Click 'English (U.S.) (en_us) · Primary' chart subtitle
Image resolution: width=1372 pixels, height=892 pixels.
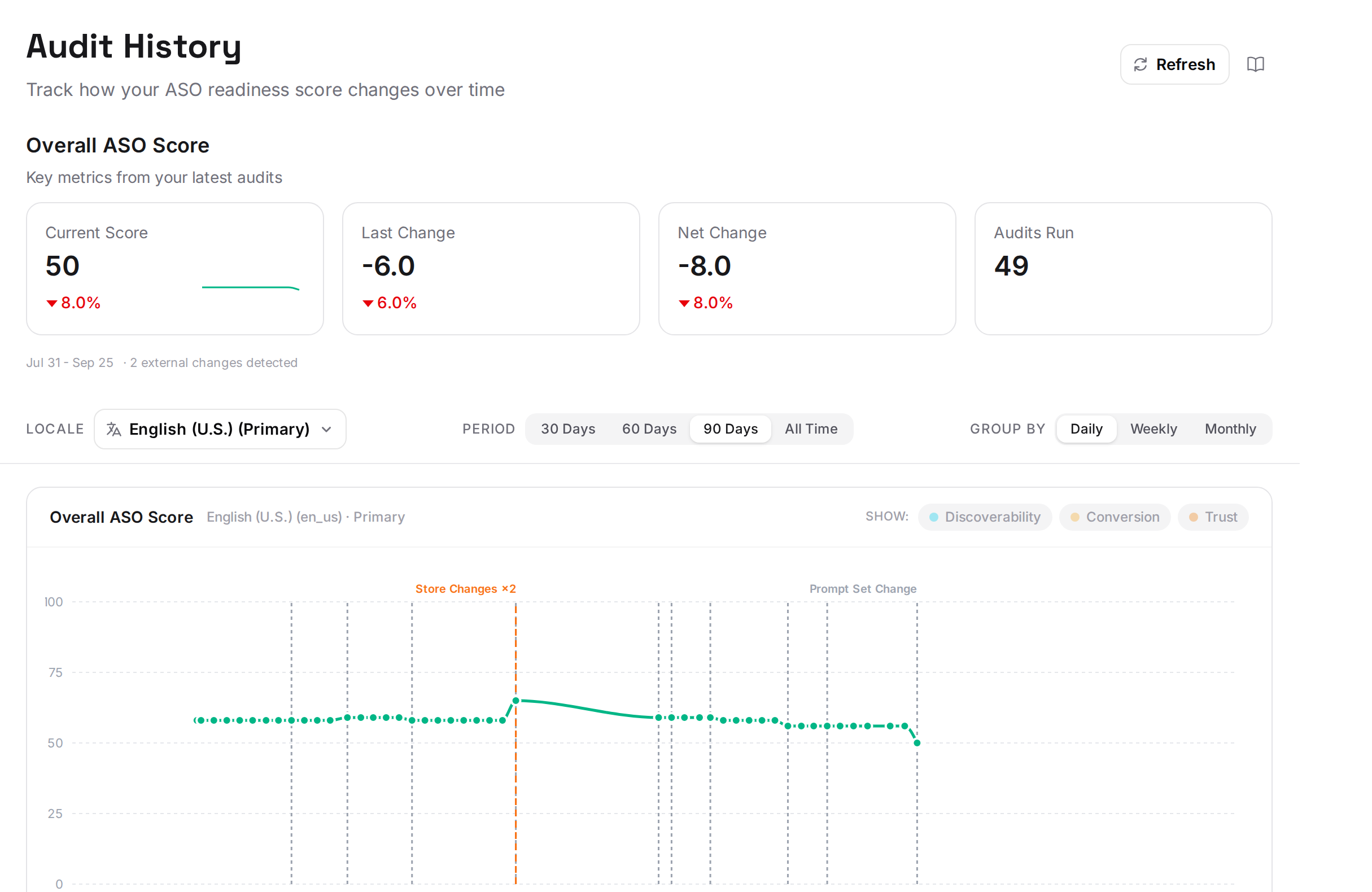[x=306, y=517]
